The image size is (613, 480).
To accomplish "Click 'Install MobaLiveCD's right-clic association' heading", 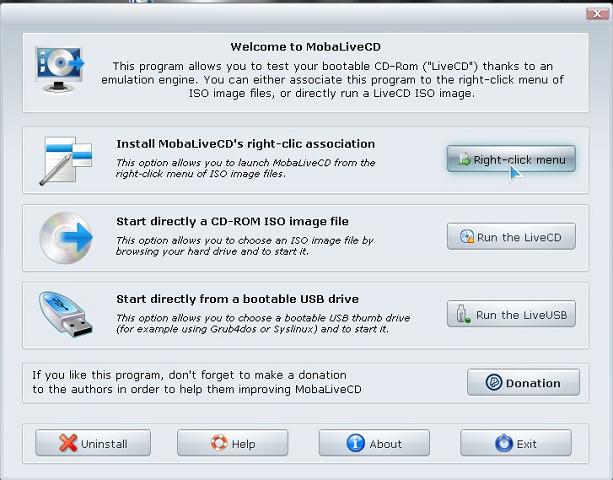I will coord(246,144).
